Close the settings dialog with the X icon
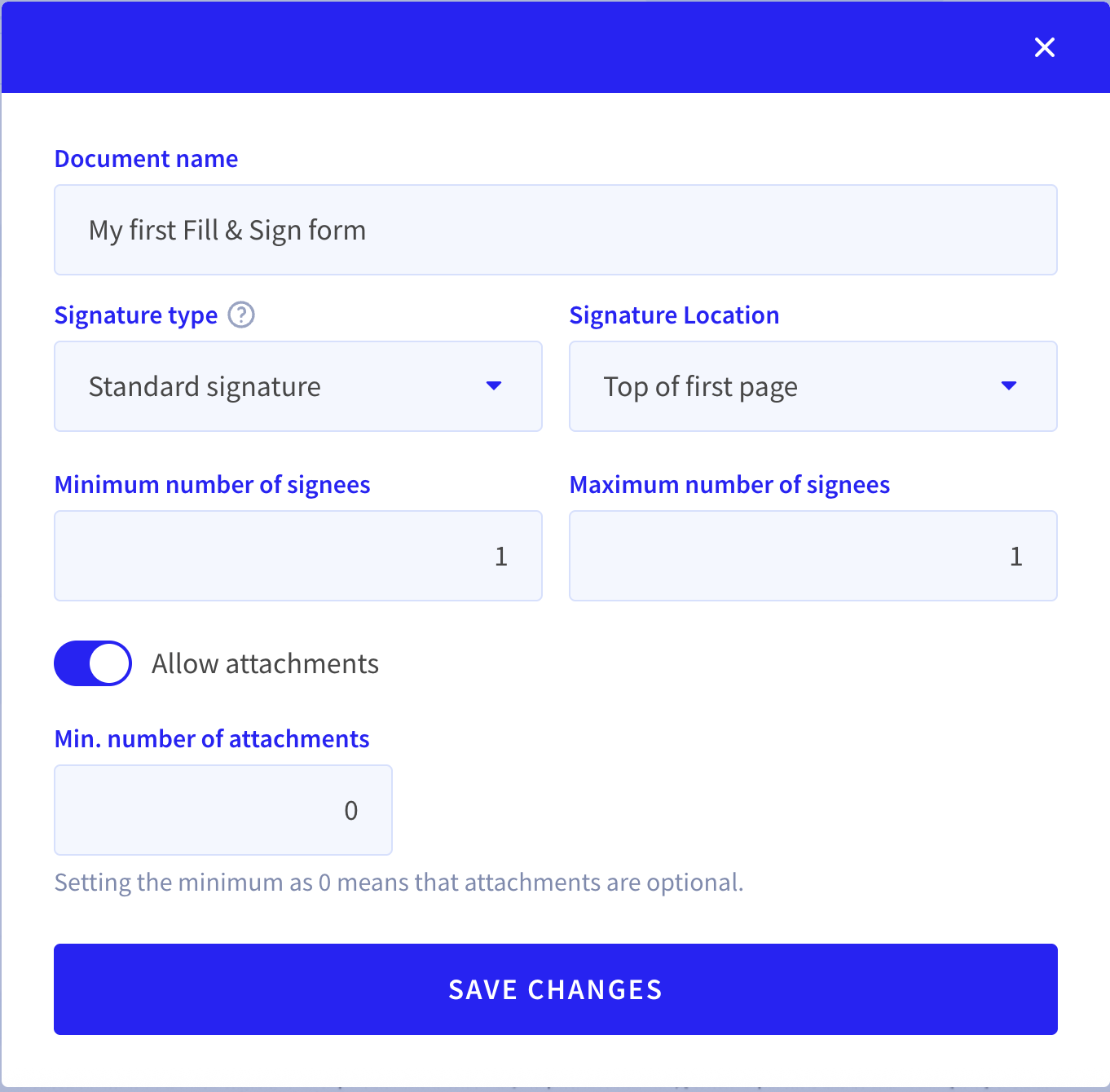This screenshot has width=1110, height=1092. pyautogui.click(x=1044, y=47)
